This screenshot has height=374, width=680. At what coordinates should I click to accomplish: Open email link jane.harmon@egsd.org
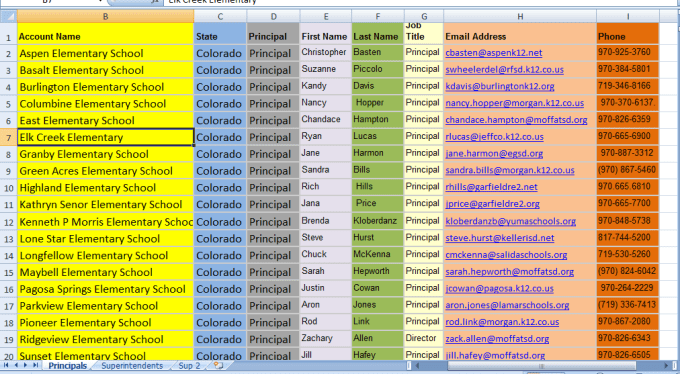point(494,154)
